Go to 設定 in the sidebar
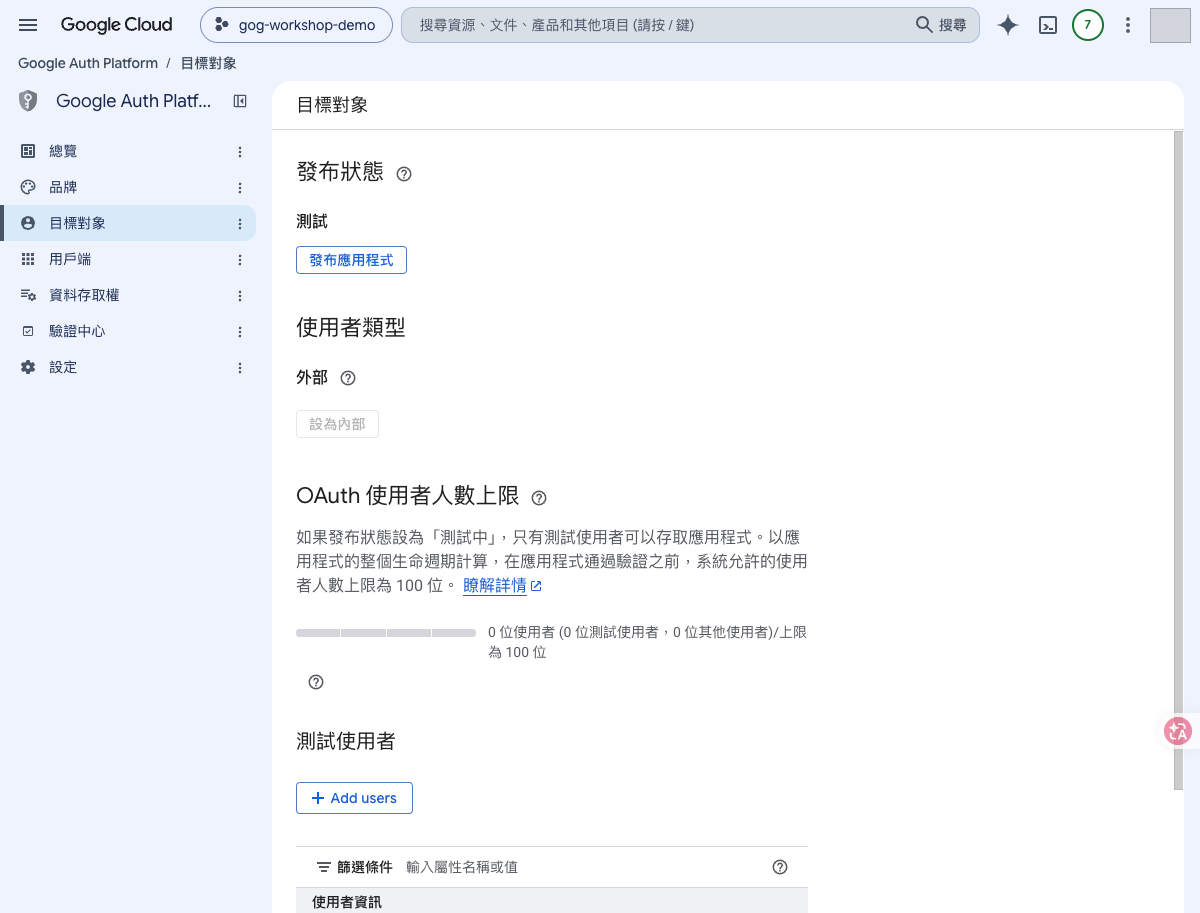Screen dimensions: 1200x913 point(128,367)
